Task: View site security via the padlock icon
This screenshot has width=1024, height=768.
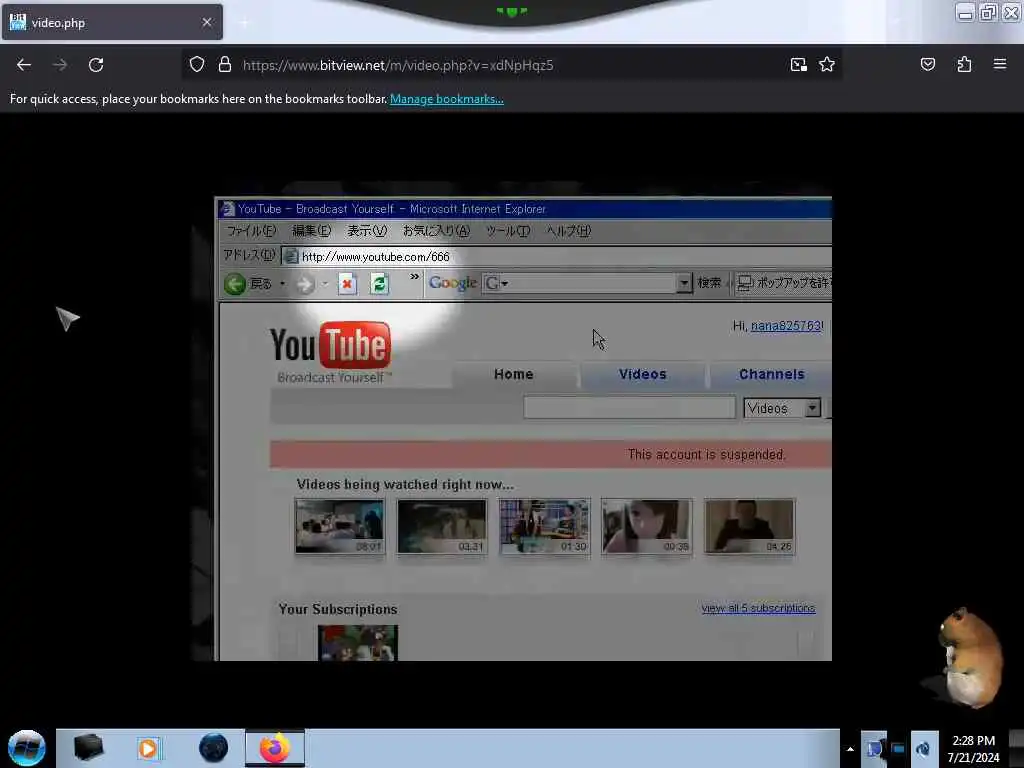Action: 225,65
